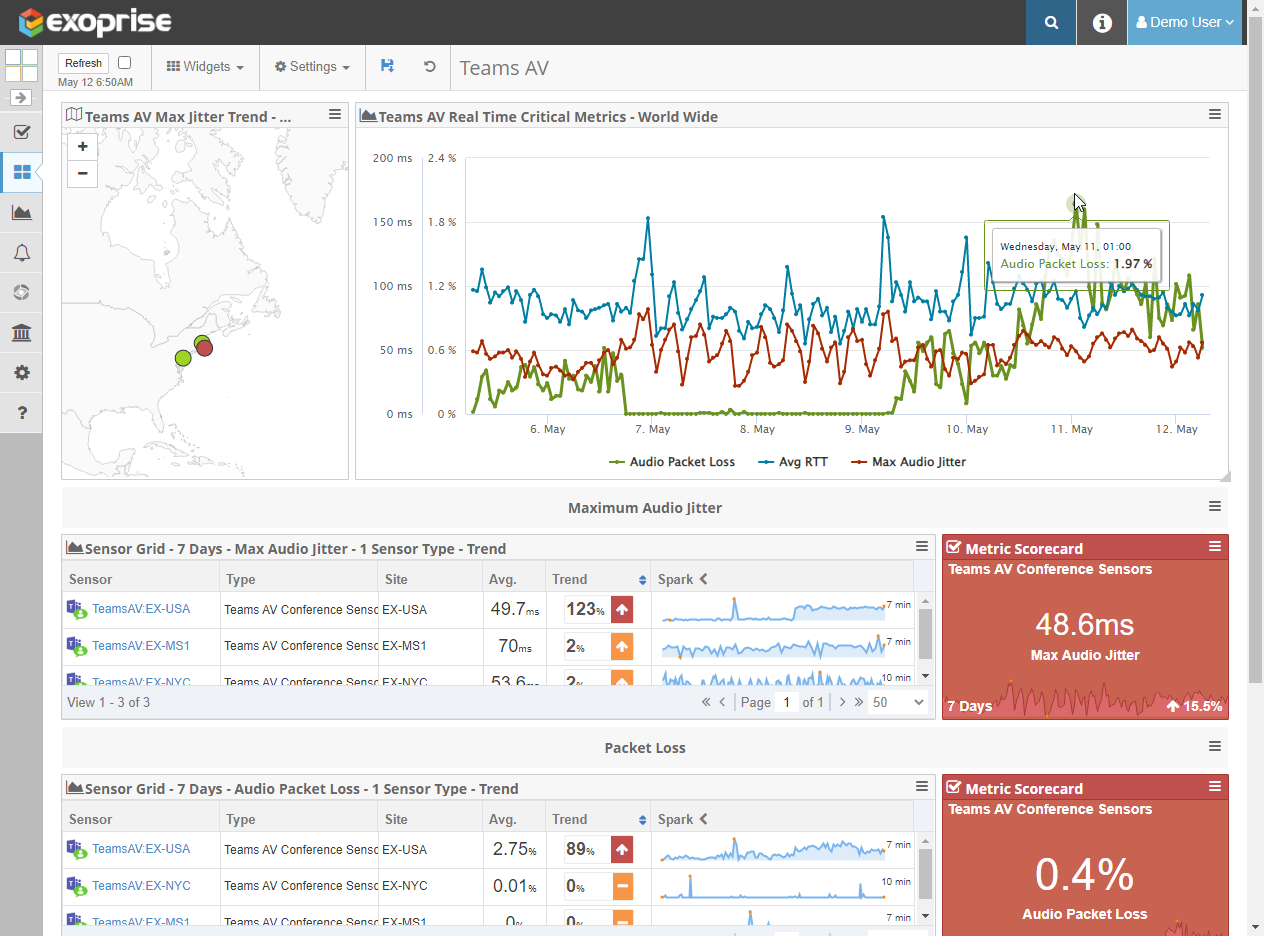Image resolution: width=1264 pixels, height=936 pixels.
Task: Click the 123% trend up arrow
Action: [x=622, y=609]
